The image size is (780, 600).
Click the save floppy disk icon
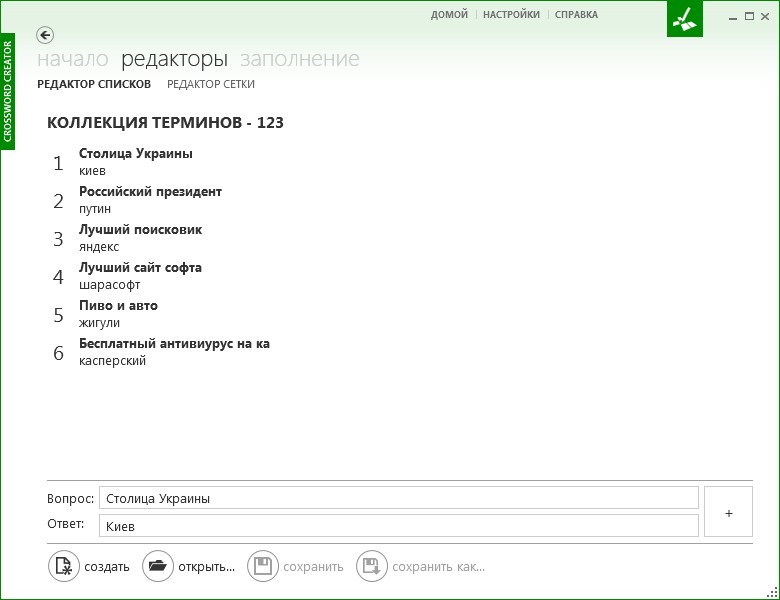pyautogui.click(x=263, y=566)
